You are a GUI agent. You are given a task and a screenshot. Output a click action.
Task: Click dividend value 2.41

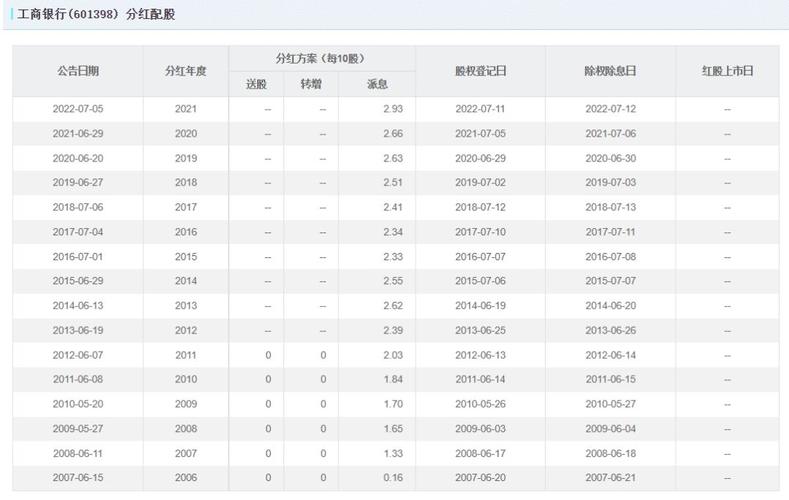(x=393, y=207)
